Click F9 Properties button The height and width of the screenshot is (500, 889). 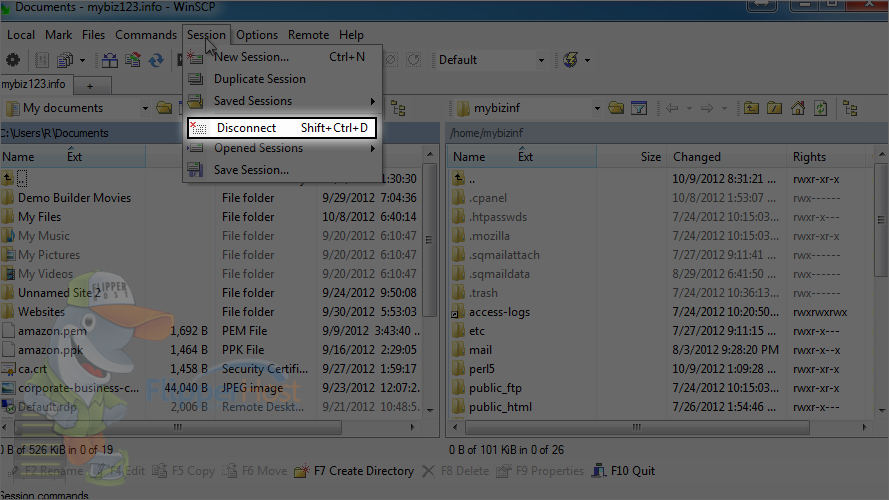point(540,471)
